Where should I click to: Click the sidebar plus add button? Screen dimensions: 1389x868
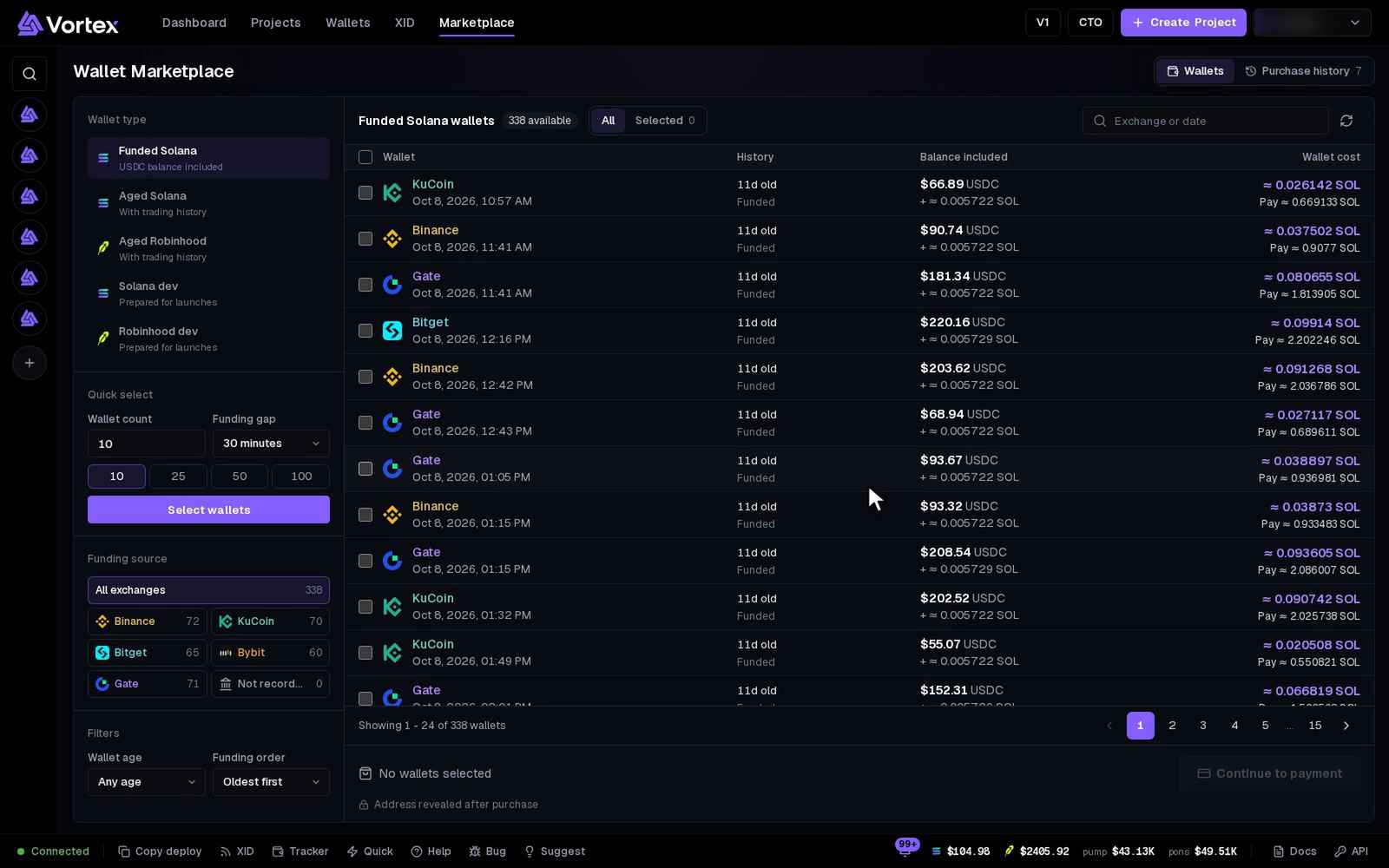click(30, 363)
